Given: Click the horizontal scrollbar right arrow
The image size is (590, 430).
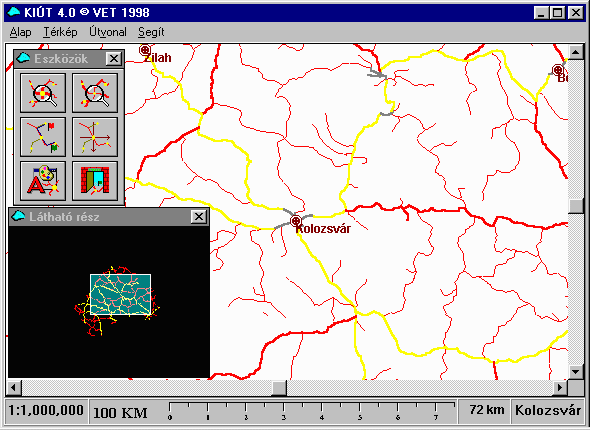Looking at the screenshot, I should (560, 387).
